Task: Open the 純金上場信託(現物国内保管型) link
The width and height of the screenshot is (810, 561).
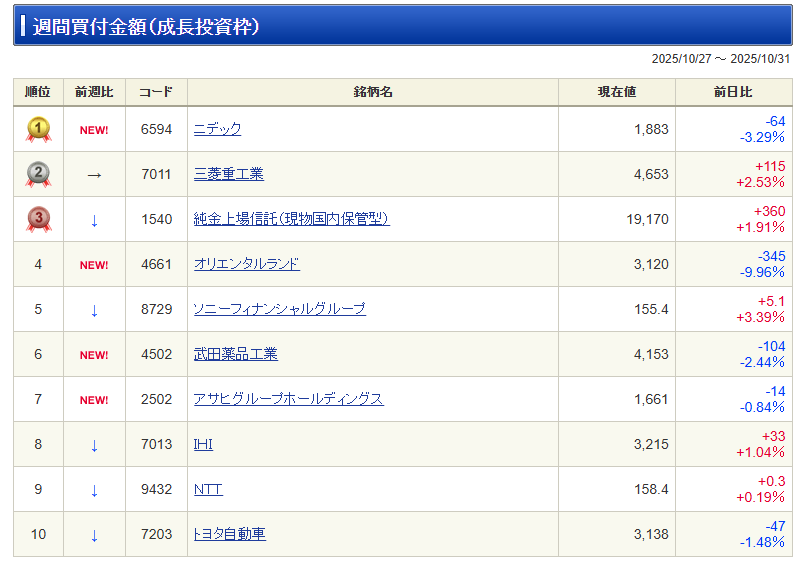Action: (x=291, y=219)
